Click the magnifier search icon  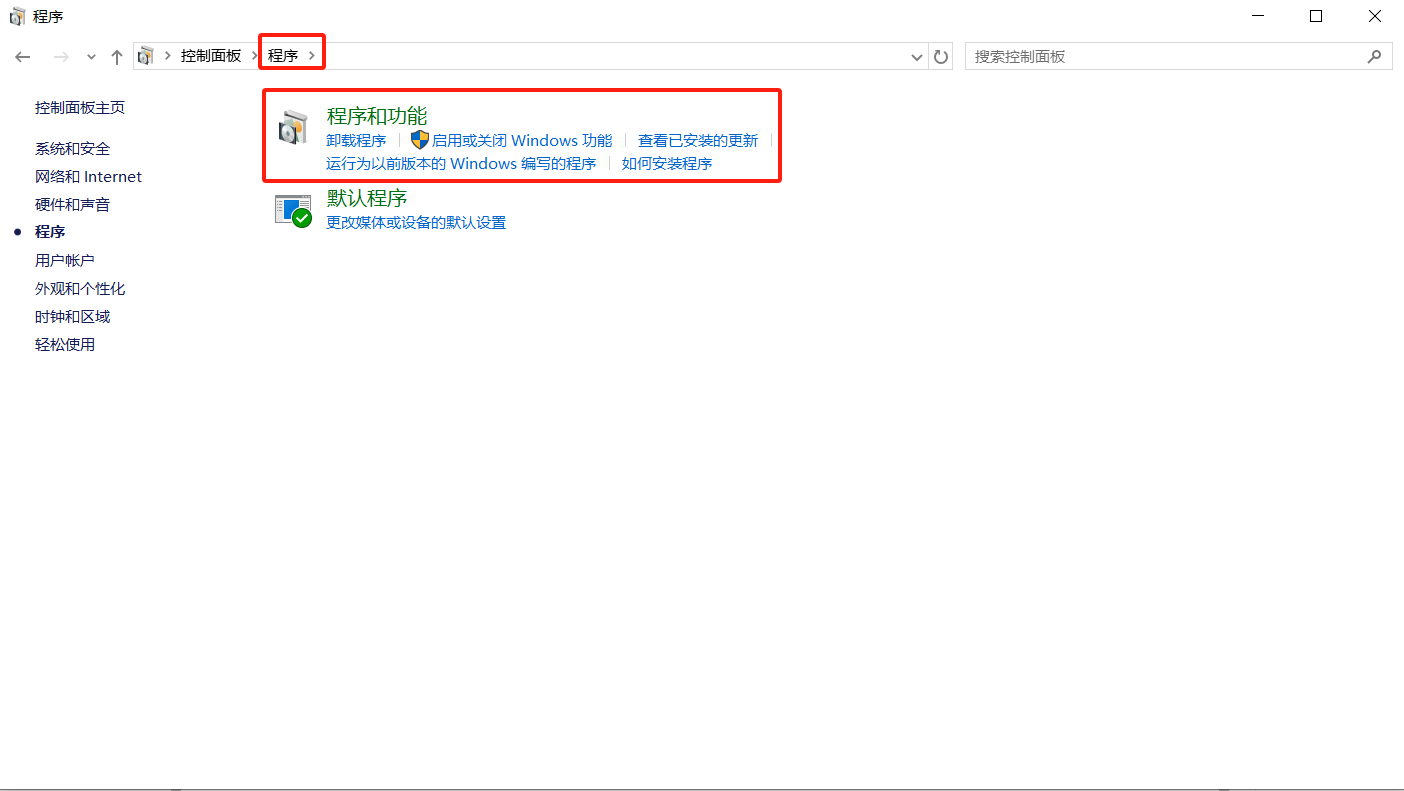(x=1375, y=57)
